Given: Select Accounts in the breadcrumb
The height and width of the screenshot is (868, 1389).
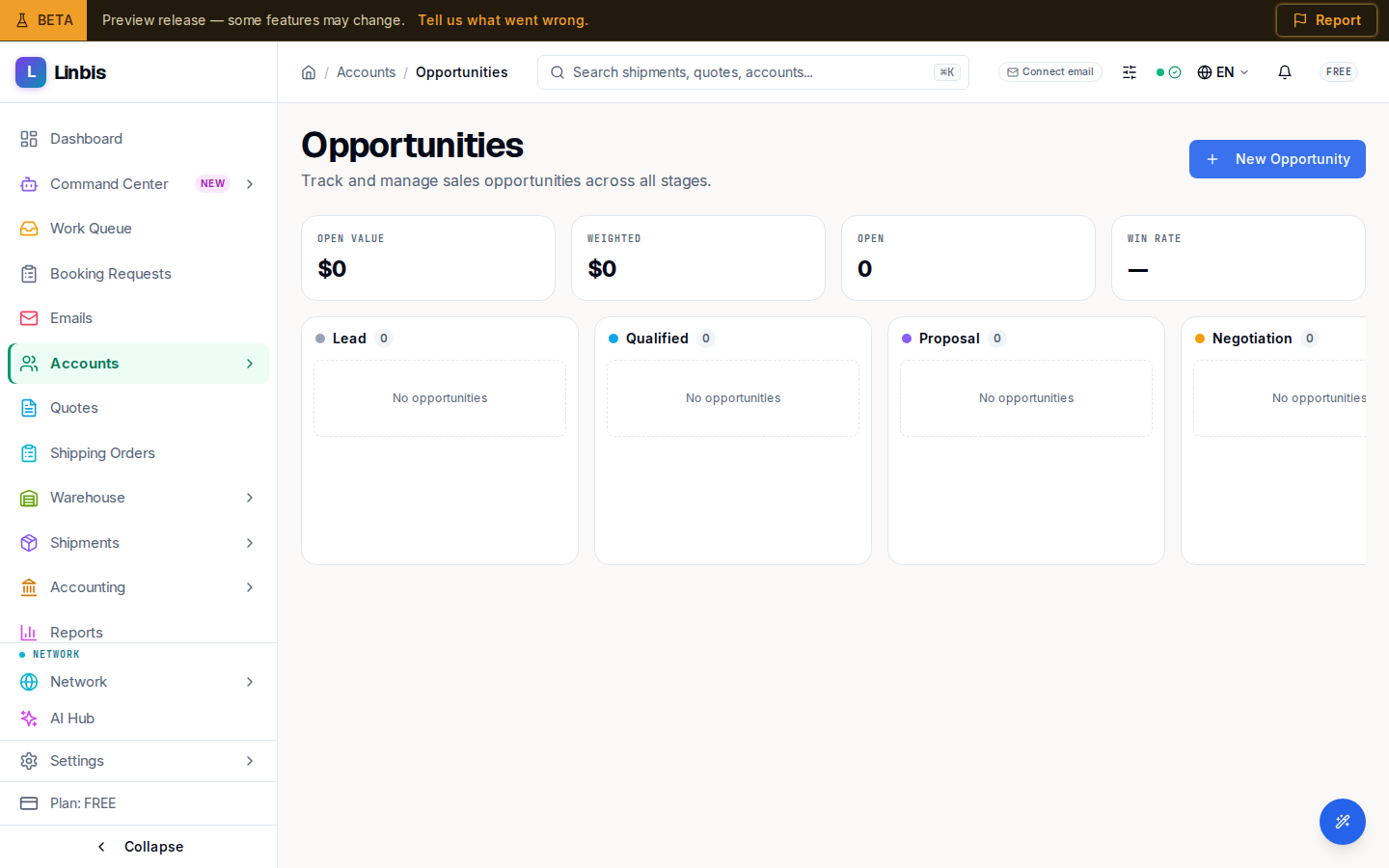Looking at the screenshot, I should point(366,72).
